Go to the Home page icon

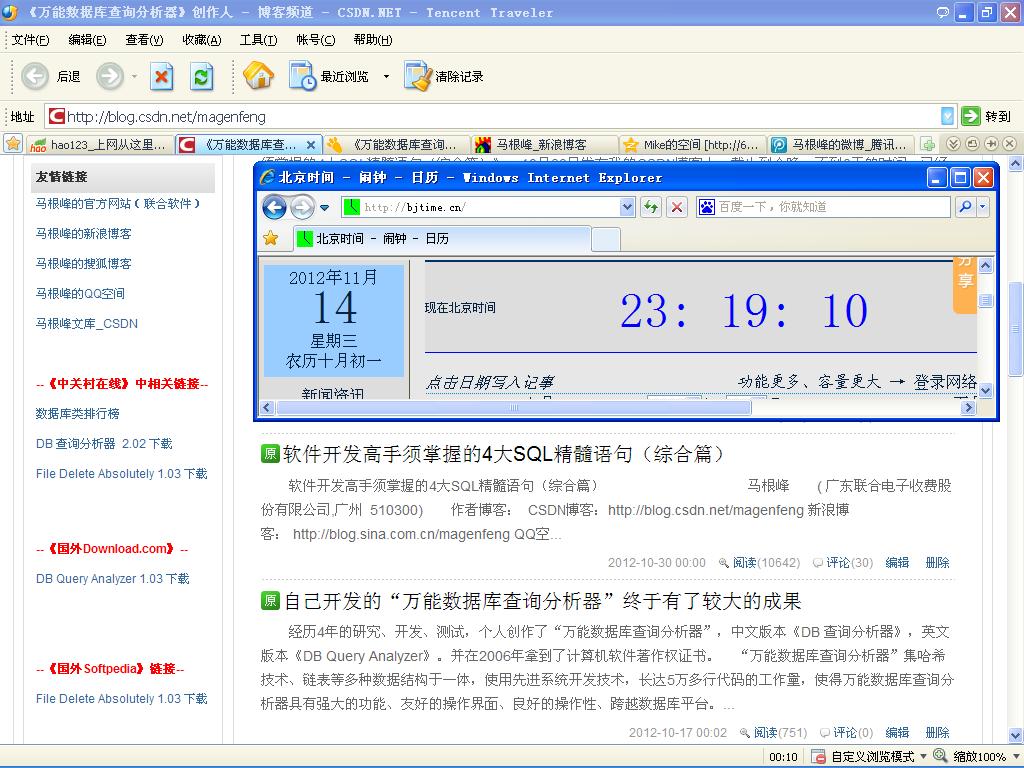pyautogui.click(x=259, y=76)
